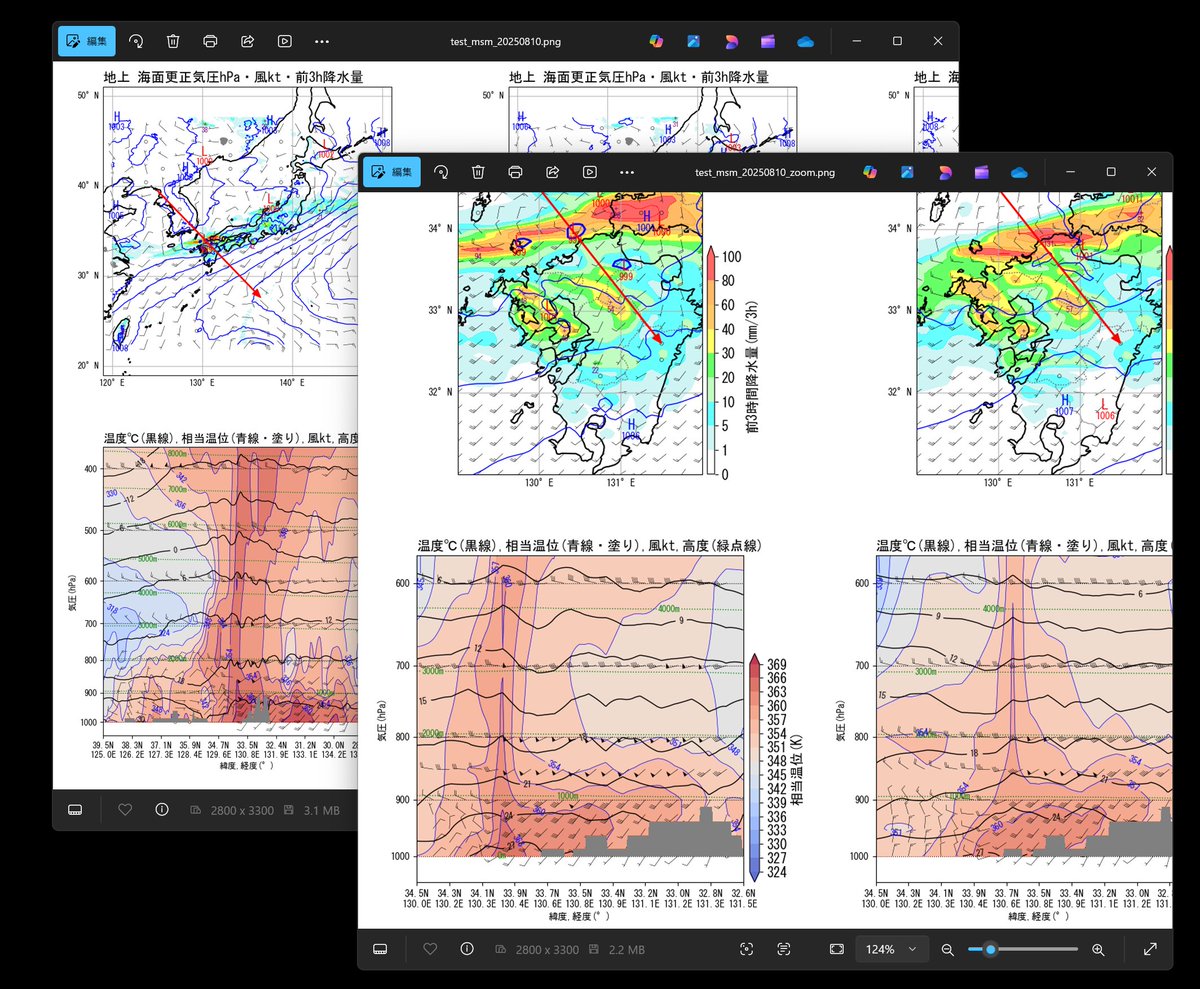
Task: Open the more options menu in zoom.png window
Action: point(627,172)
